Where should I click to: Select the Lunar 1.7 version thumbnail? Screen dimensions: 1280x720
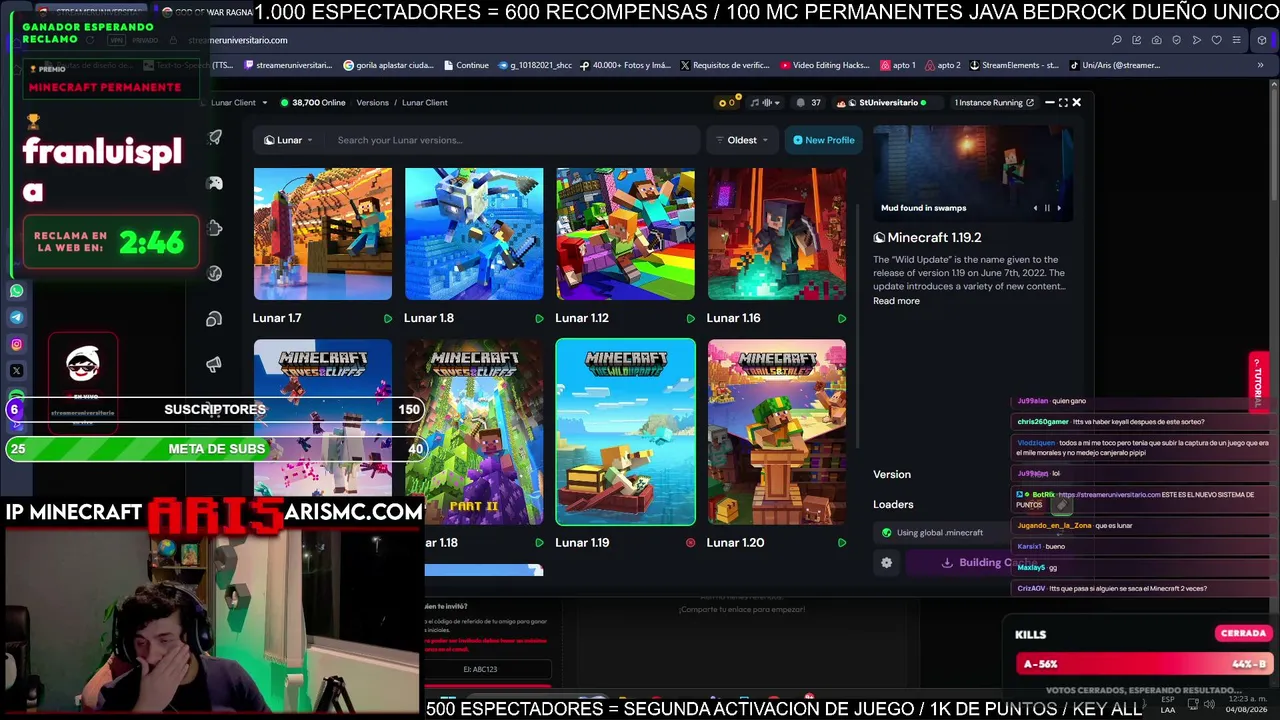tap(323, 234)
